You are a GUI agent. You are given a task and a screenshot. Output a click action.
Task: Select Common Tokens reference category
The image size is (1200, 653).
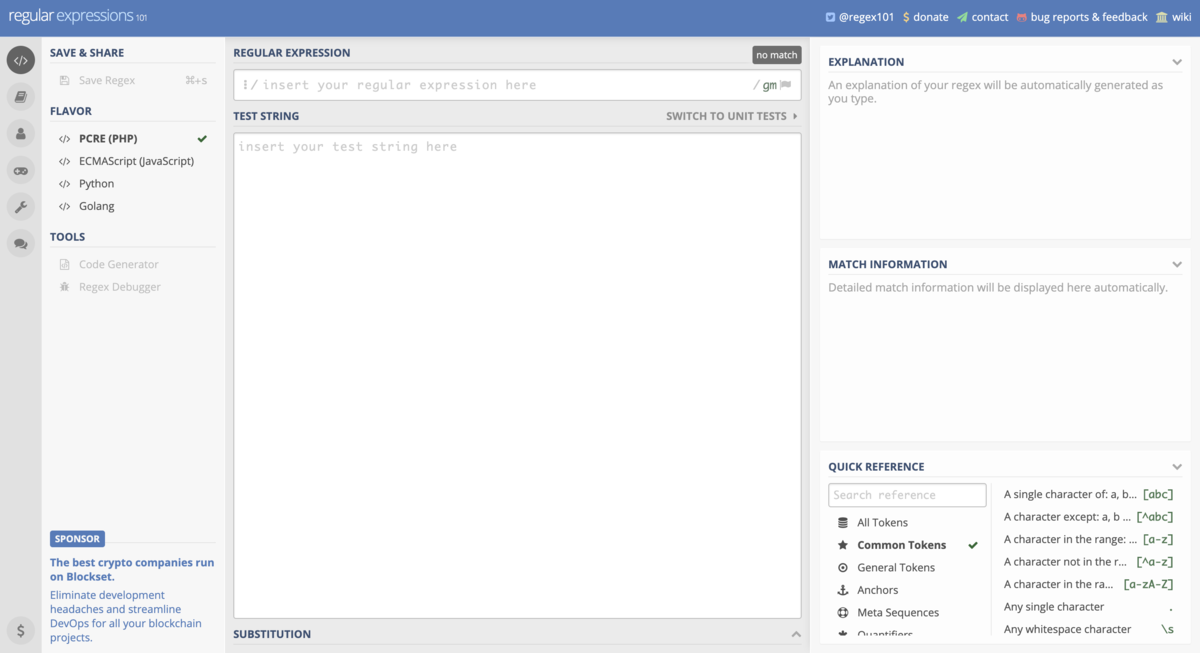(x=908, y=545)
